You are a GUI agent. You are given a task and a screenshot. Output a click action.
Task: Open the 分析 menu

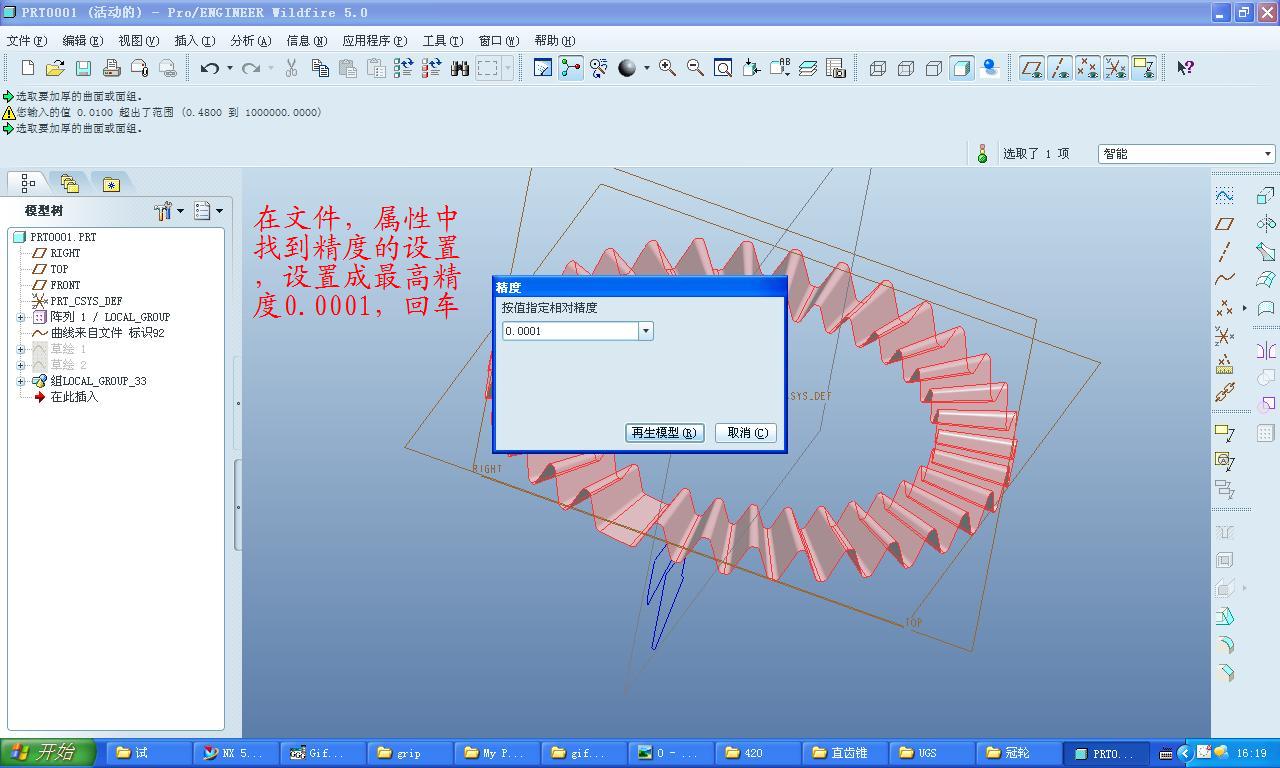(x=250, y=41)
